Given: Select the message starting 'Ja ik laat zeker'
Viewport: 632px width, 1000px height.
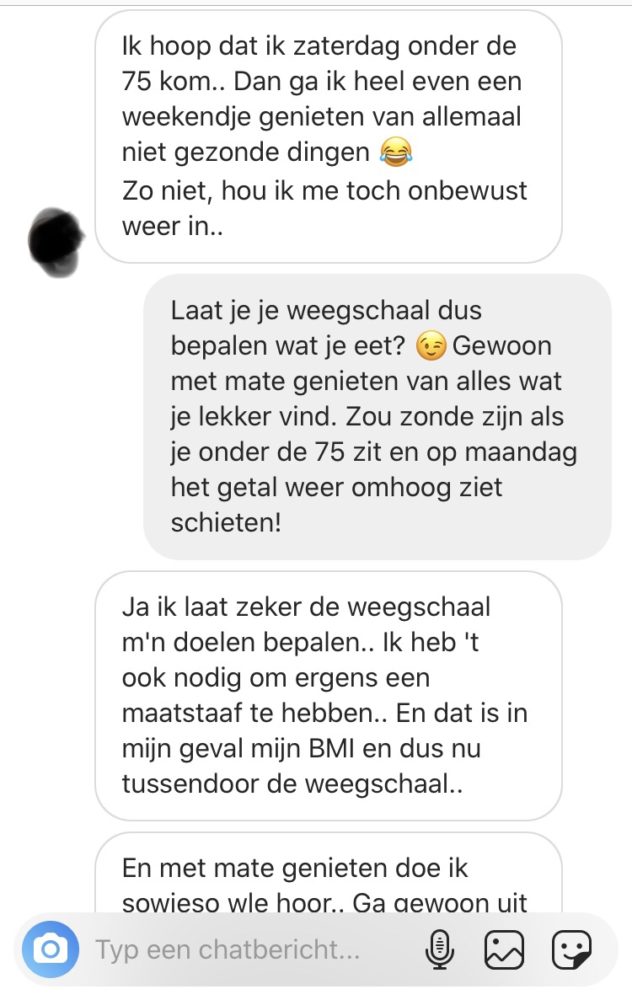Looking at the screenshot, I should [328, 696].
